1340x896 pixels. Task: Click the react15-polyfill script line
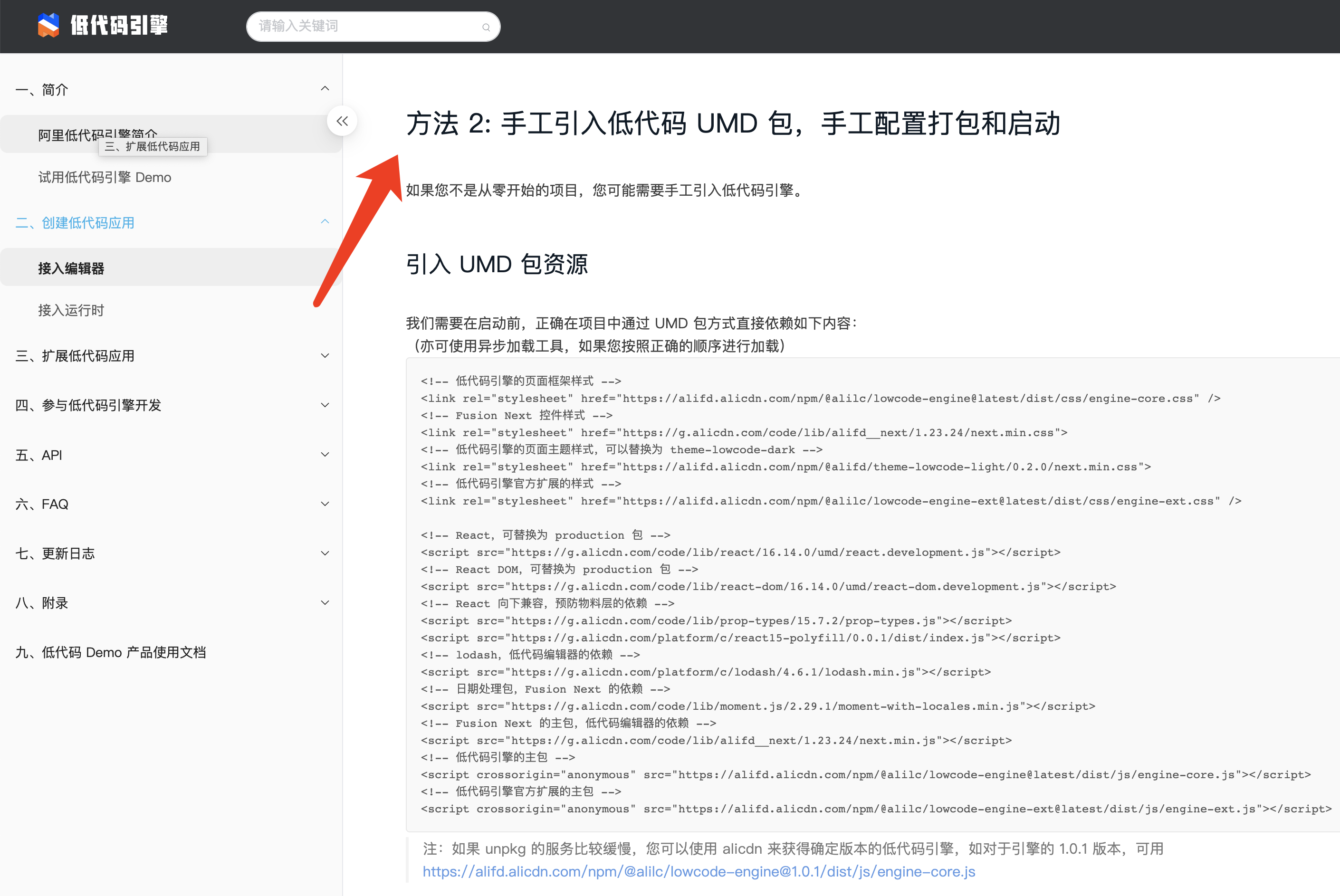click(x=741, y=638)
